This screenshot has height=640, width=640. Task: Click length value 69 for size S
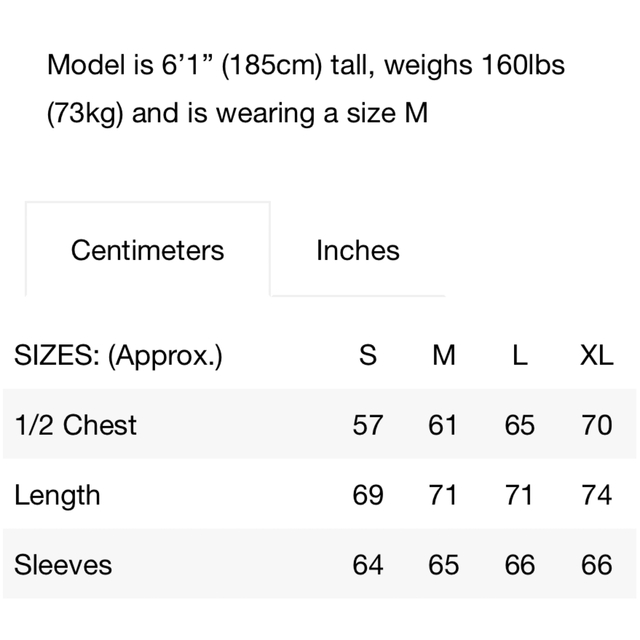coord(368,495)
